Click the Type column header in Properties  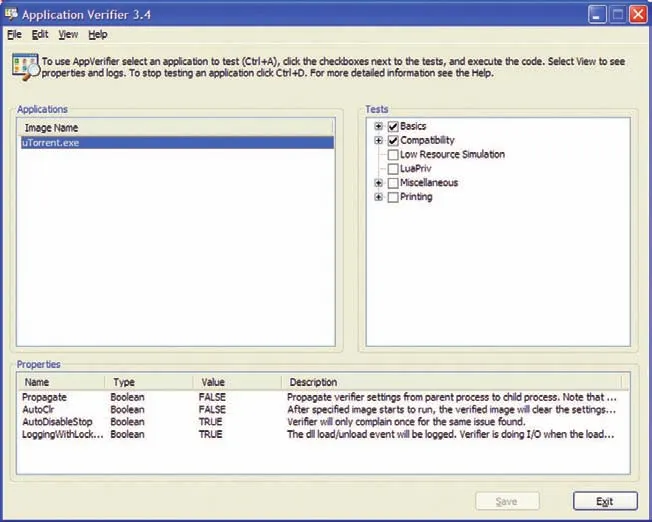149,382
